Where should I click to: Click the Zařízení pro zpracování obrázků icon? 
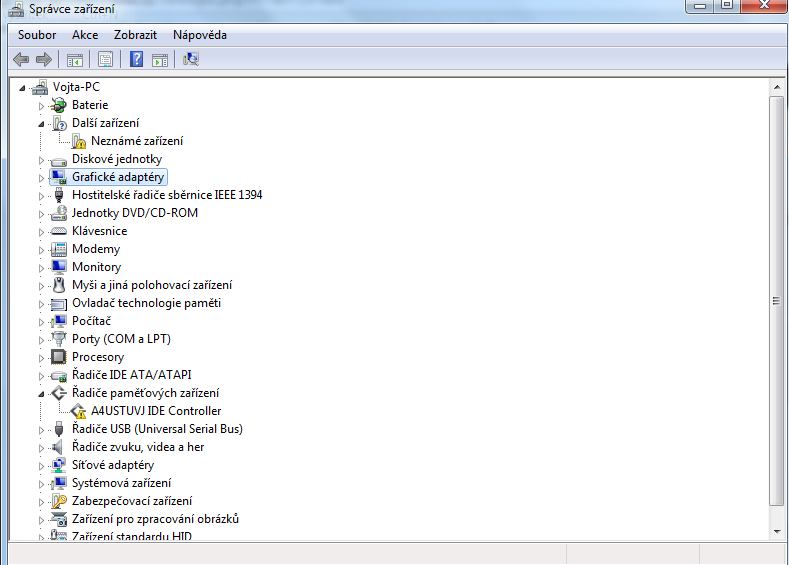(59, 519)
